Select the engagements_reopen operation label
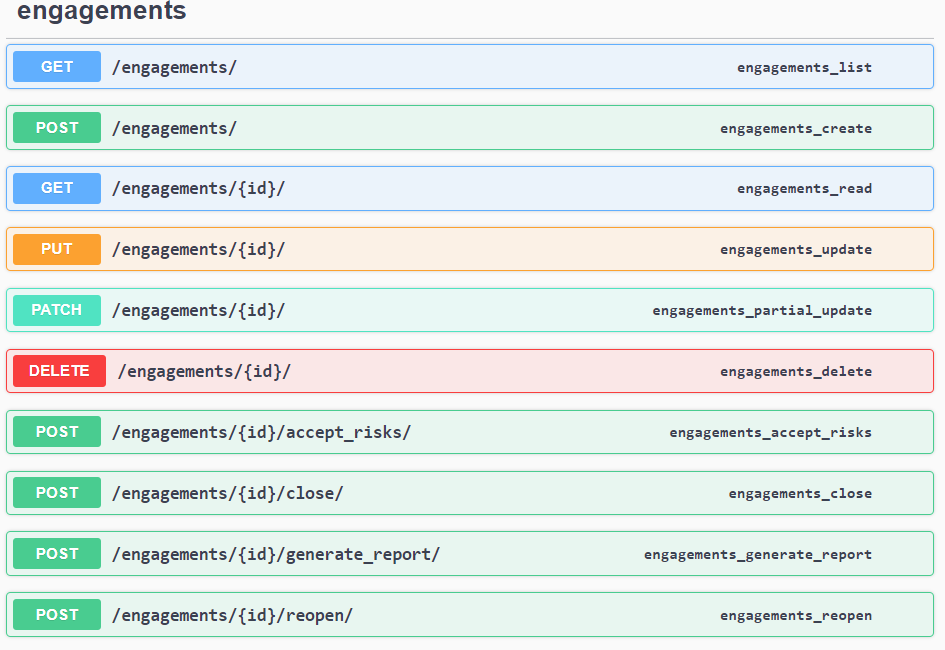The image size is (945, 650). click(795, 616)
